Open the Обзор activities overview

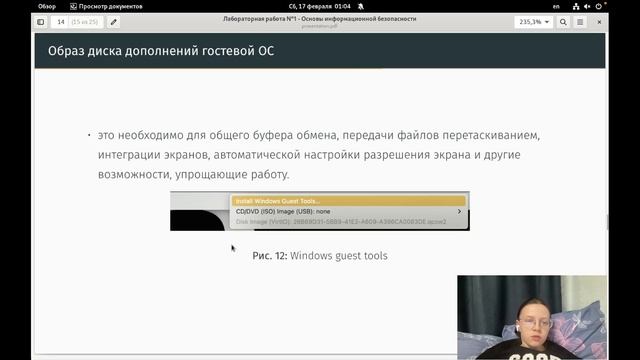tap(47, 7)
